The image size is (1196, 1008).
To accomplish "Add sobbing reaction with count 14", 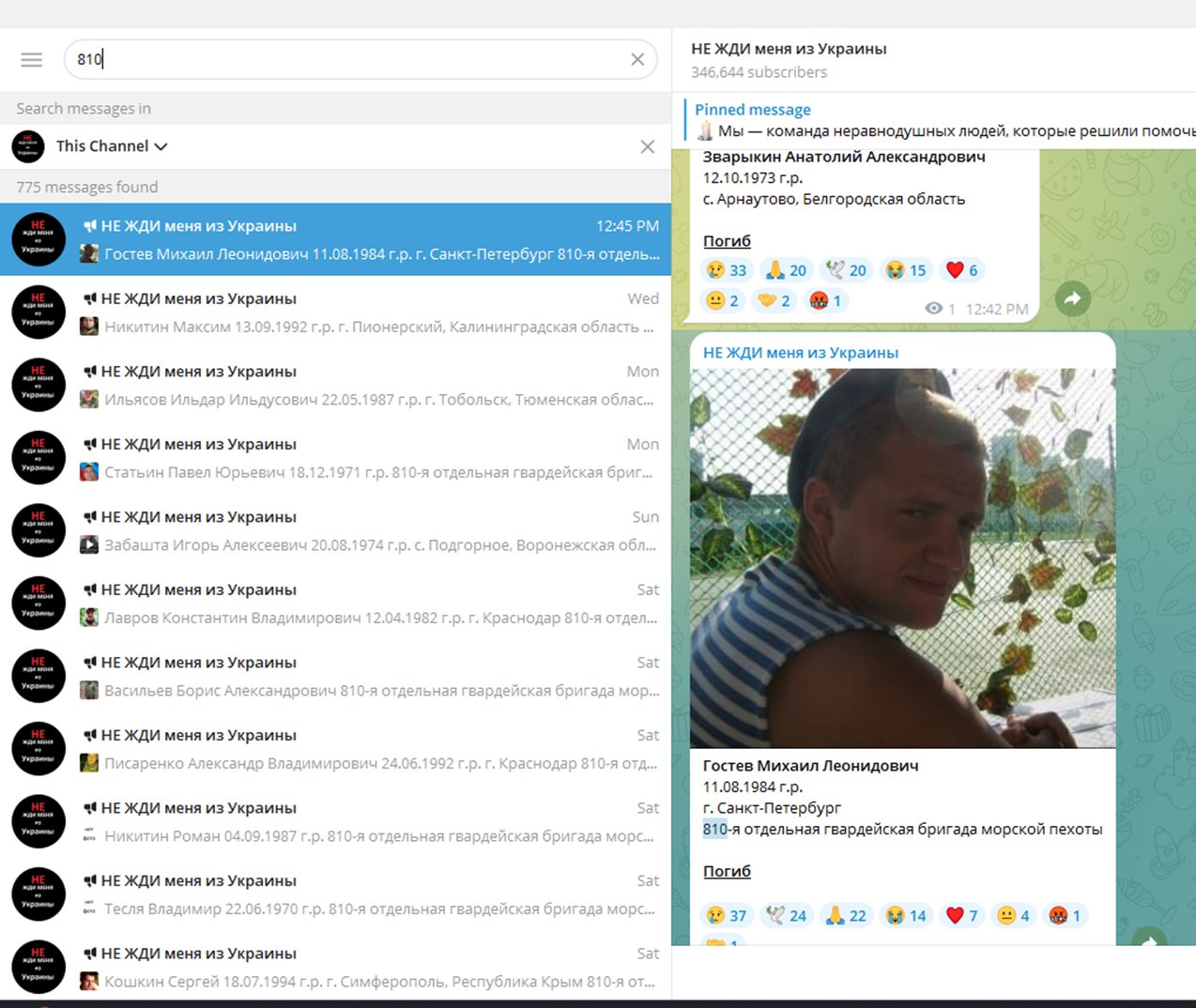I will point(907,915).
